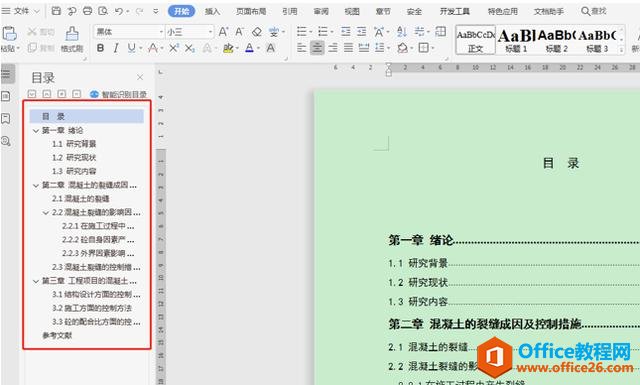Open the 引用 (References) tab
Image resolution: width=640 pixels, height=385 pixels.
click(x=289, y=11)
